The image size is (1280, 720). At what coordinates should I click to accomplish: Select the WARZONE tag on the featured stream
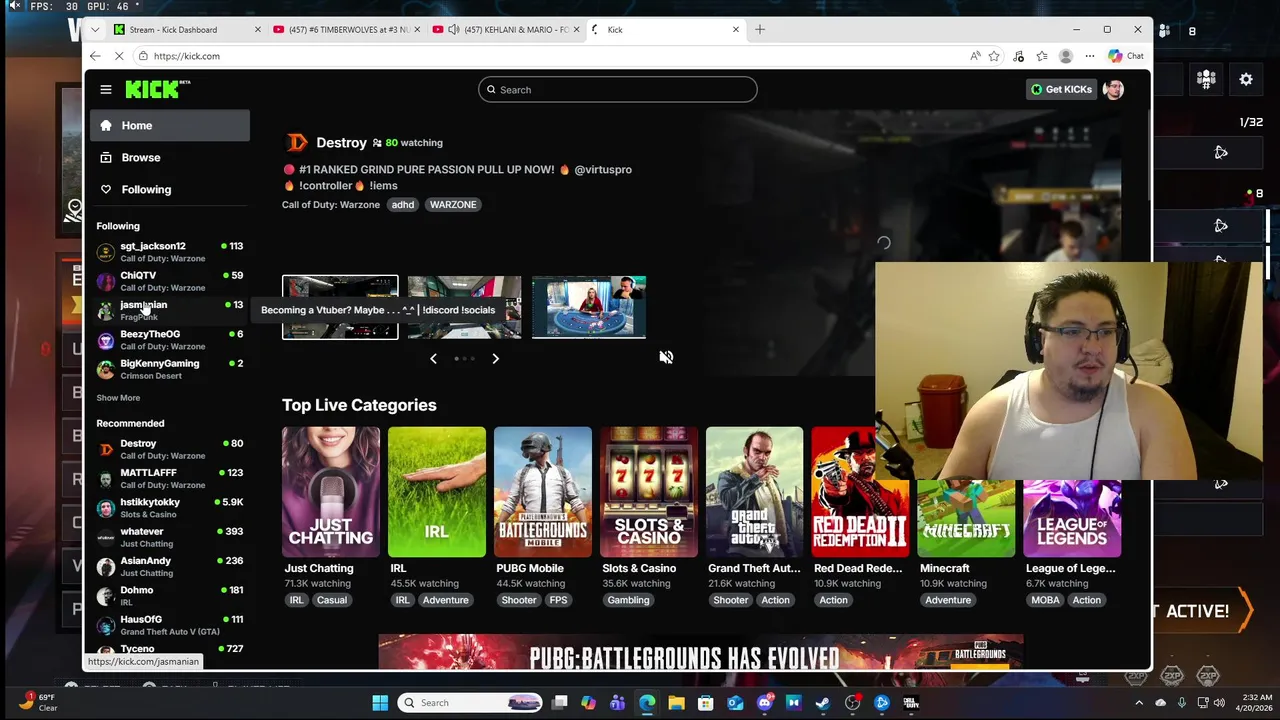coord(453,205)
